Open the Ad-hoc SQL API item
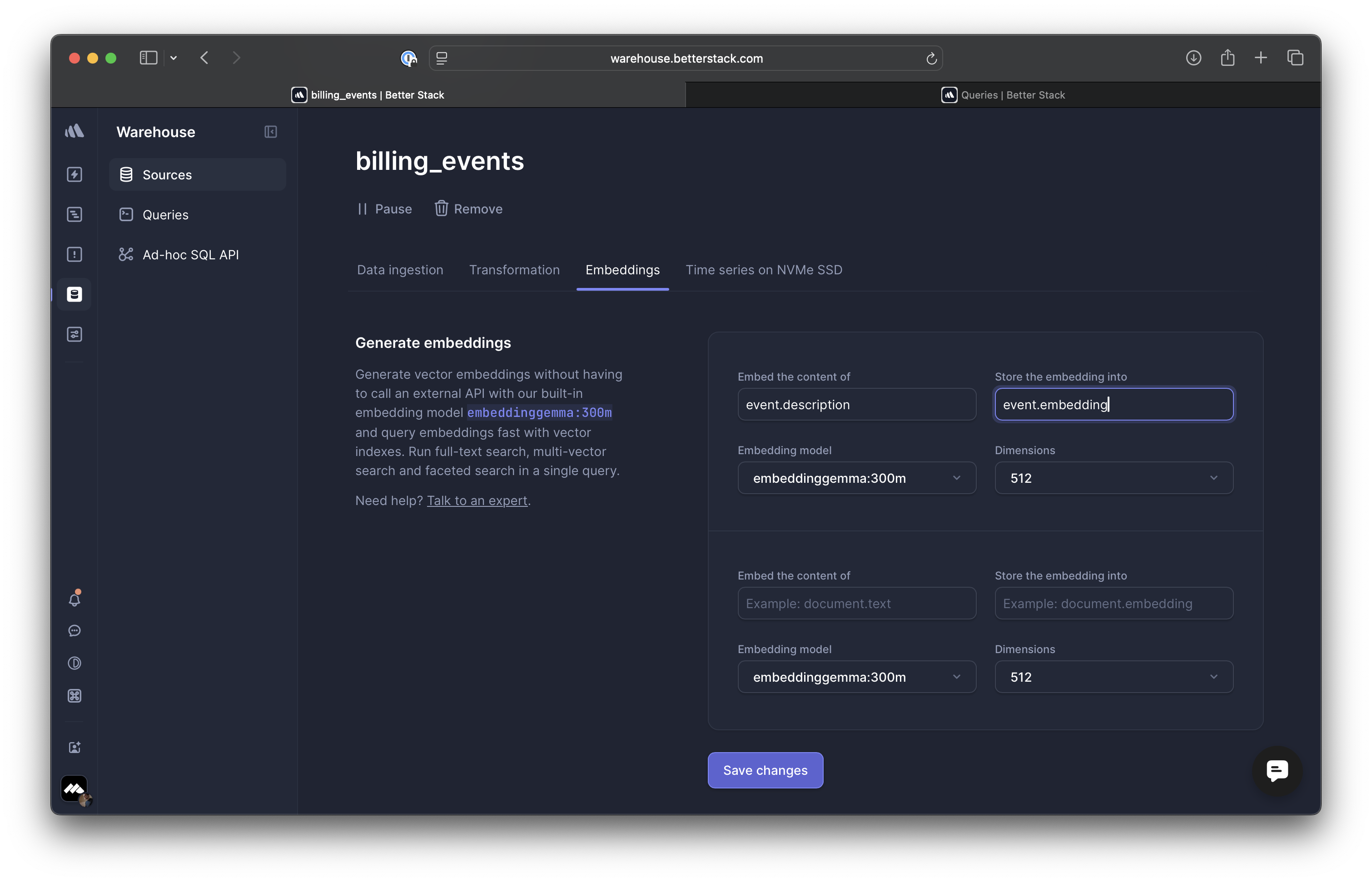Screen dimensions: 1372x882 [190, 255]
